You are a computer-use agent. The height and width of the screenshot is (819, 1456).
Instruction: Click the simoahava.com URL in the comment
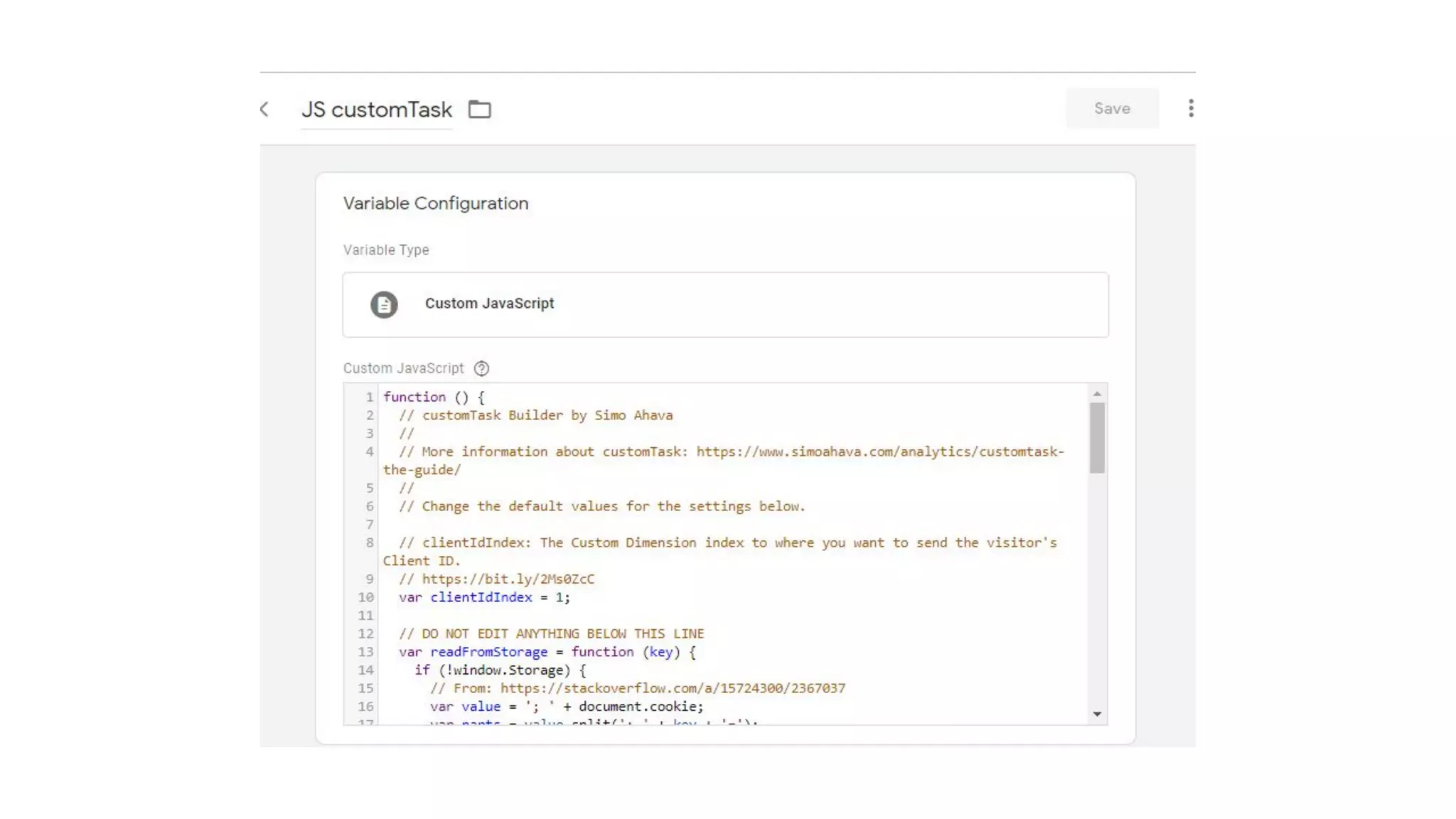(x=879, y=451)
